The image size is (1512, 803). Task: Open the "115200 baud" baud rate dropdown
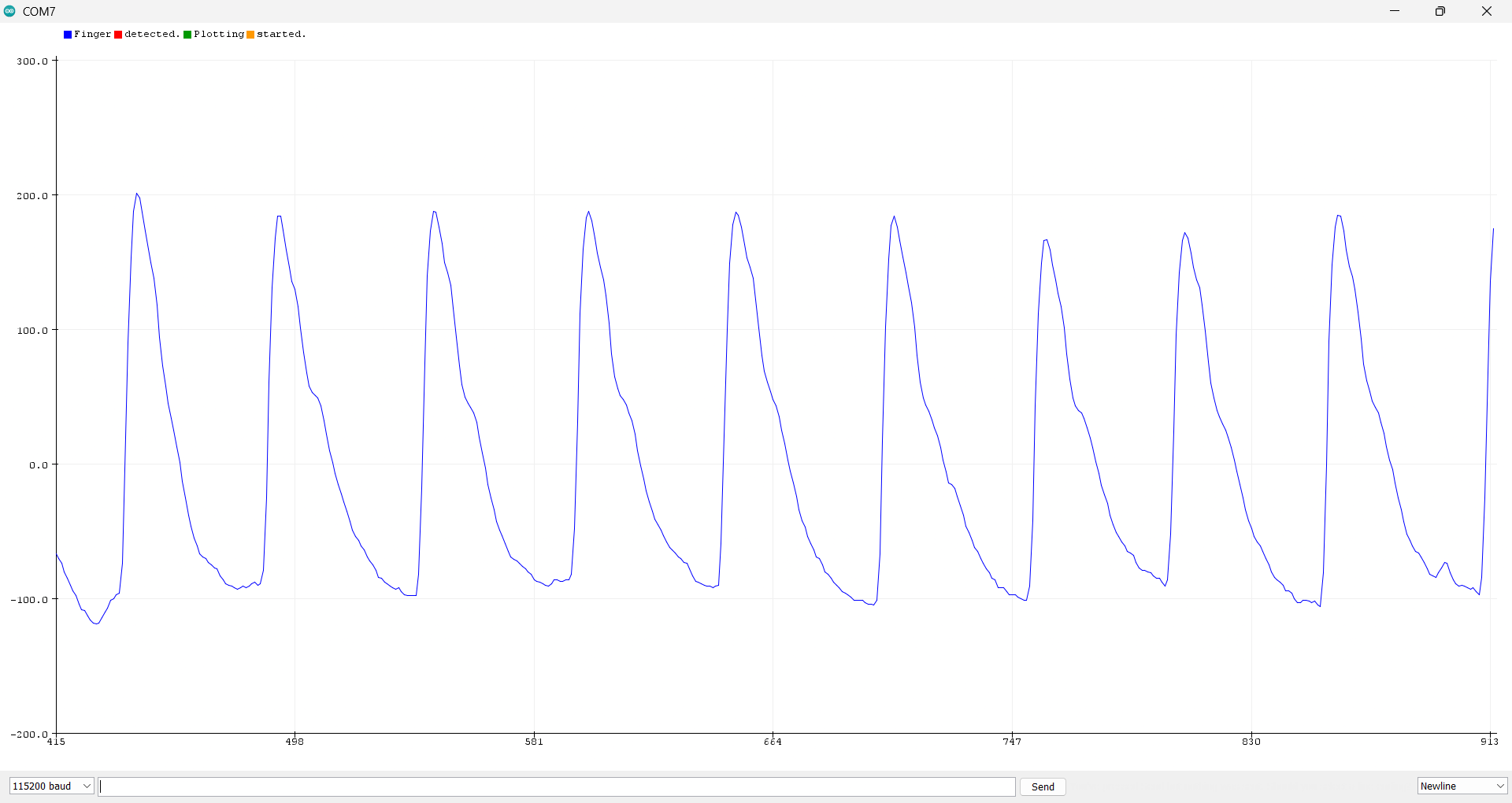pyautogui.click(x=50, y=786)
